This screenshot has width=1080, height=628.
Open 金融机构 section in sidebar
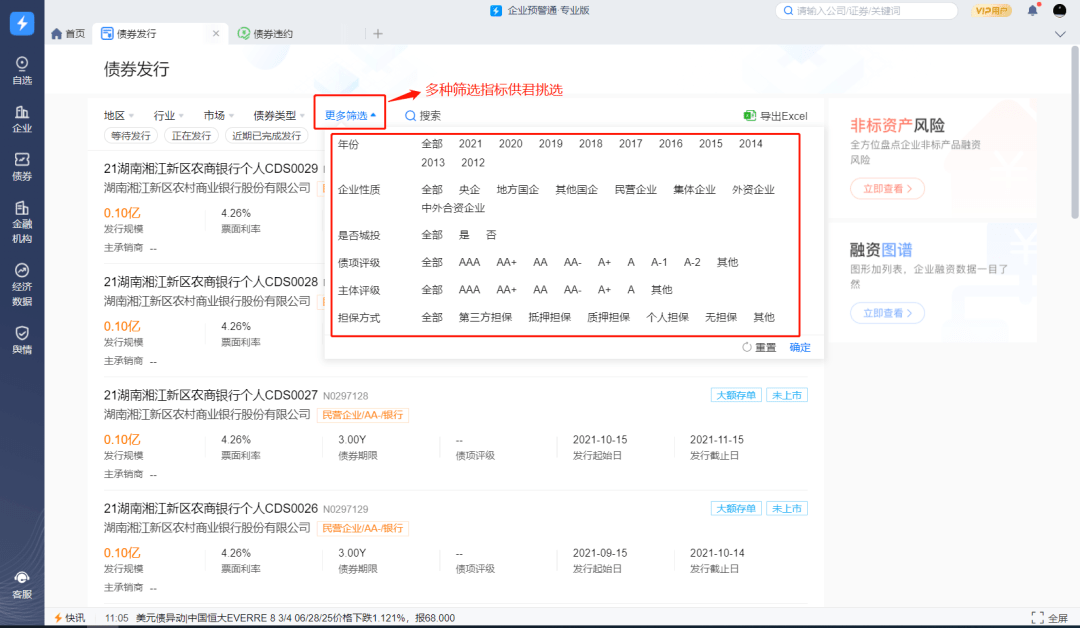click(x=22, y=222)
